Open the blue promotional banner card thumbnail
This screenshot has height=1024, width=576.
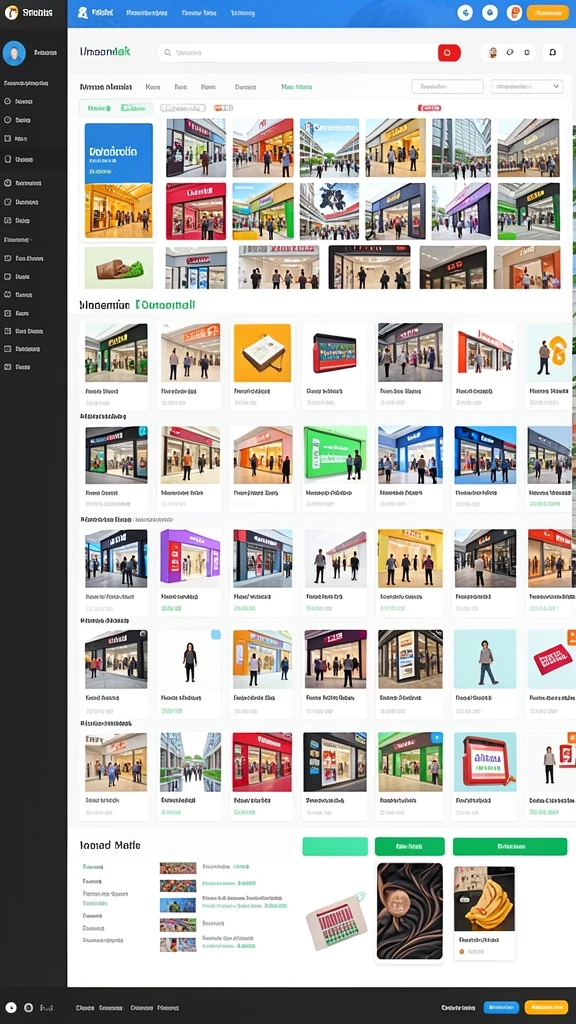pyautogui.click(x=119, y=153)
